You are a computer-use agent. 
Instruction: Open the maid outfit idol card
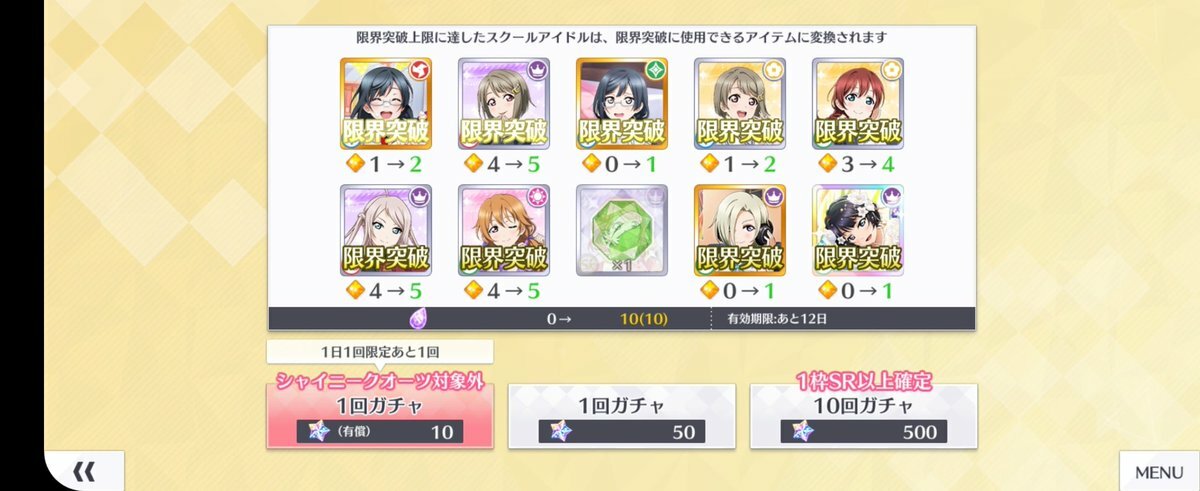click(x=858, y=230)
